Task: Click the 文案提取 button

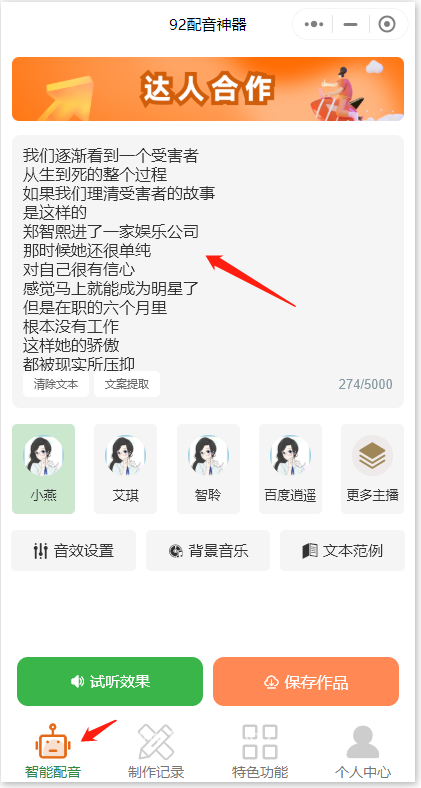Action: click(x=127, y=384)
